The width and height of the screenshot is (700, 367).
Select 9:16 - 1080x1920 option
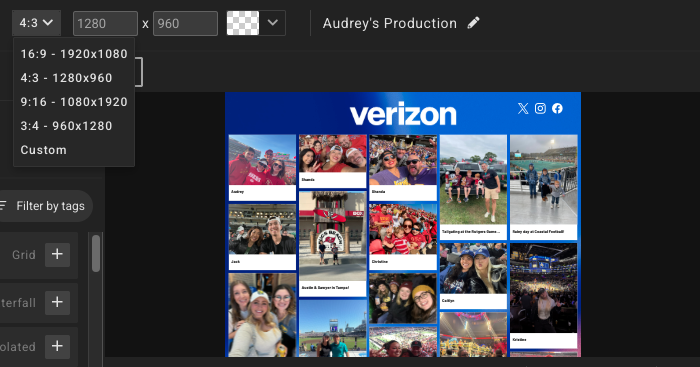click(x=74, y=102)
